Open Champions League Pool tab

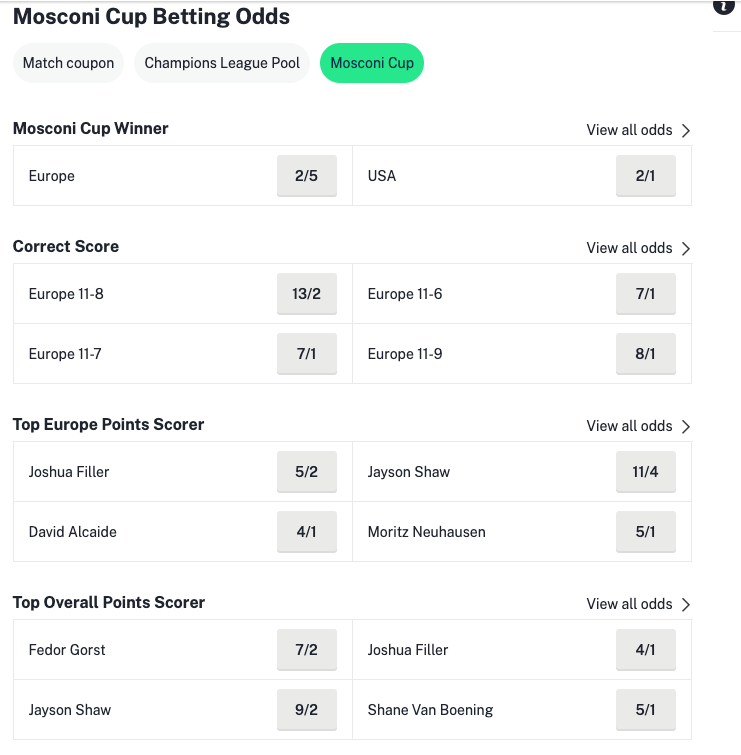[222, 63]
